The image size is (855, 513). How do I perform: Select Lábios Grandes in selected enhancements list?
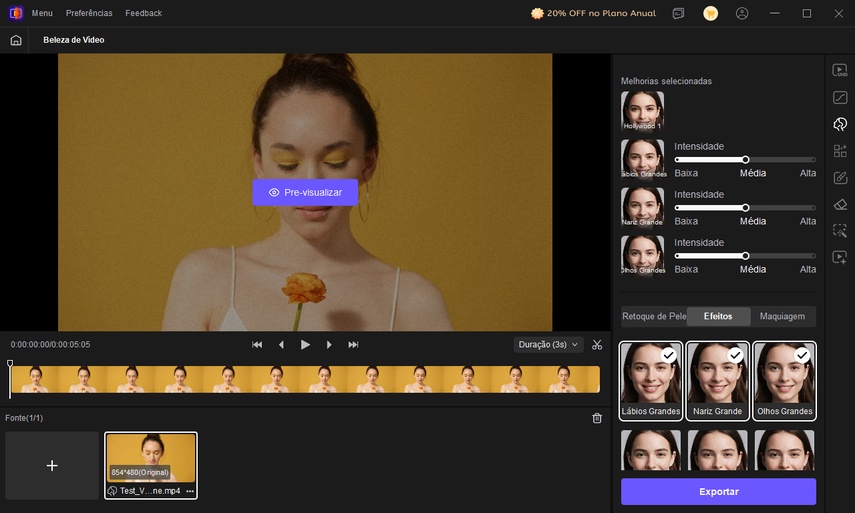pyautogui.click(x=642, y=159)
